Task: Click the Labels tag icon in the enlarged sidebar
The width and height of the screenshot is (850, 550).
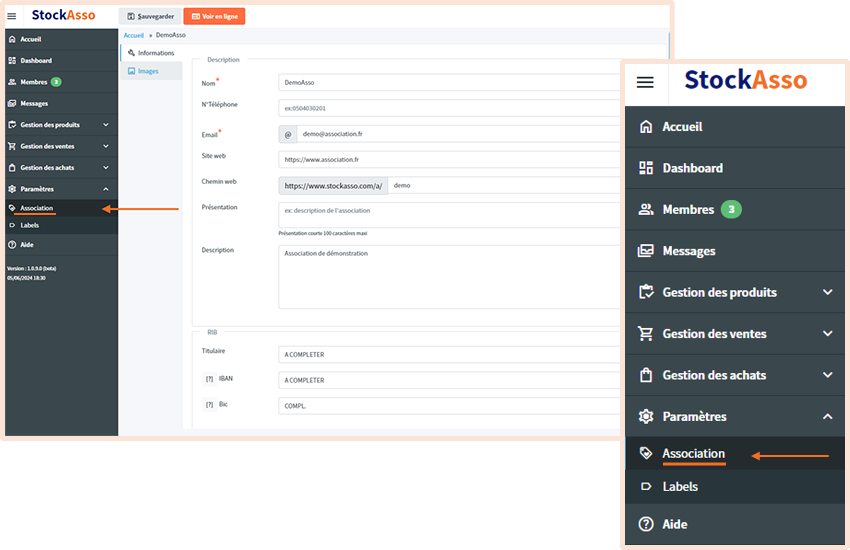Action: tap(646, 487)
